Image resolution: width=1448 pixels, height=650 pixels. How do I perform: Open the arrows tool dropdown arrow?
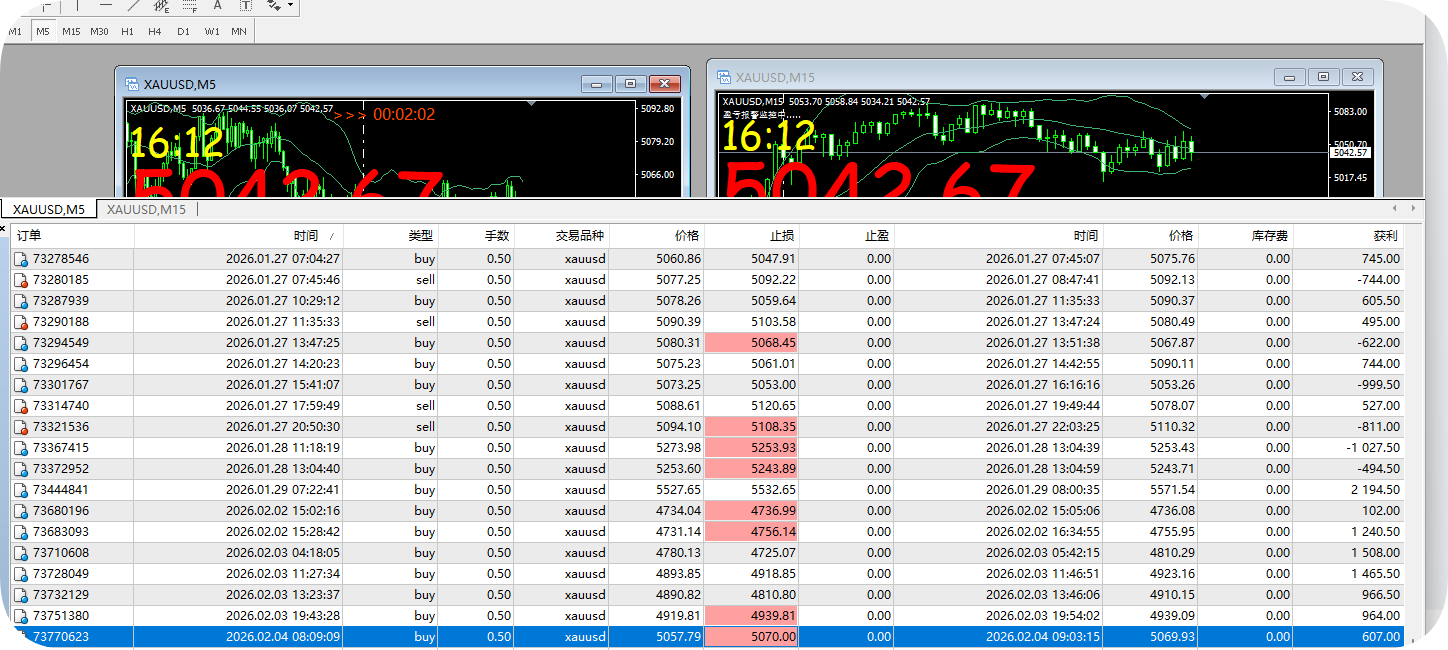[x=290, y=6]
